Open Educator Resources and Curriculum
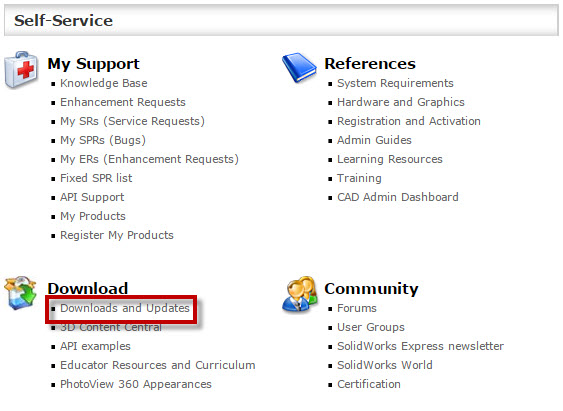 [x=158, y=365]
